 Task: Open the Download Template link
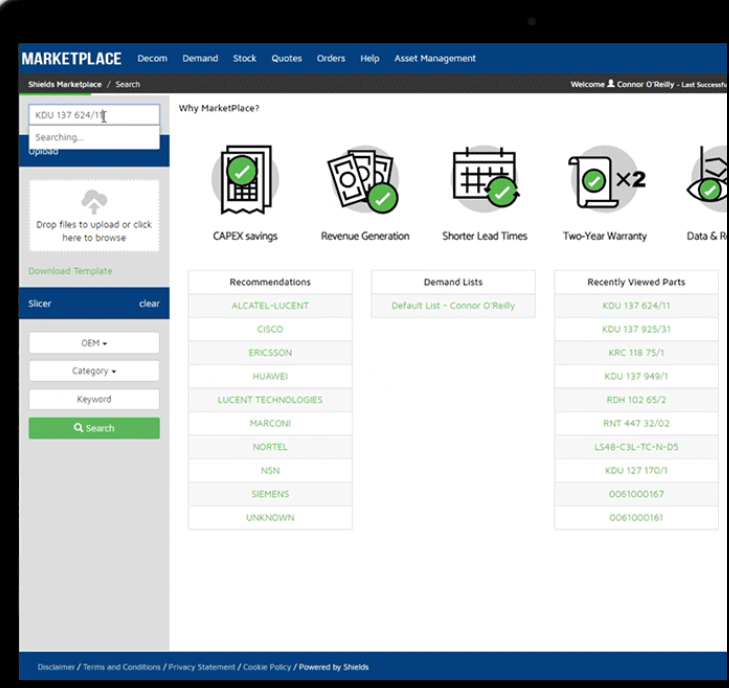pyautogui.click(x=70, y=271)
